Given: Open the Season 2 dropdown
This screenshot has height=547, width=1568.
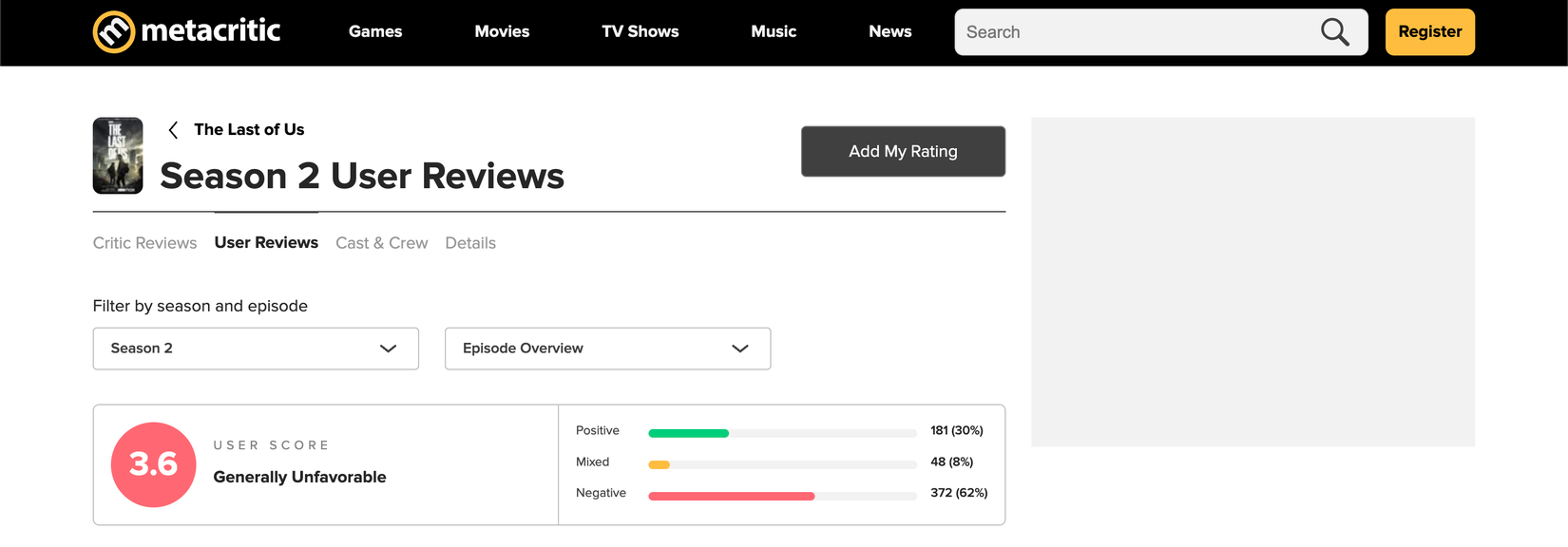Looking at the screenshot, I should point(256,349).
